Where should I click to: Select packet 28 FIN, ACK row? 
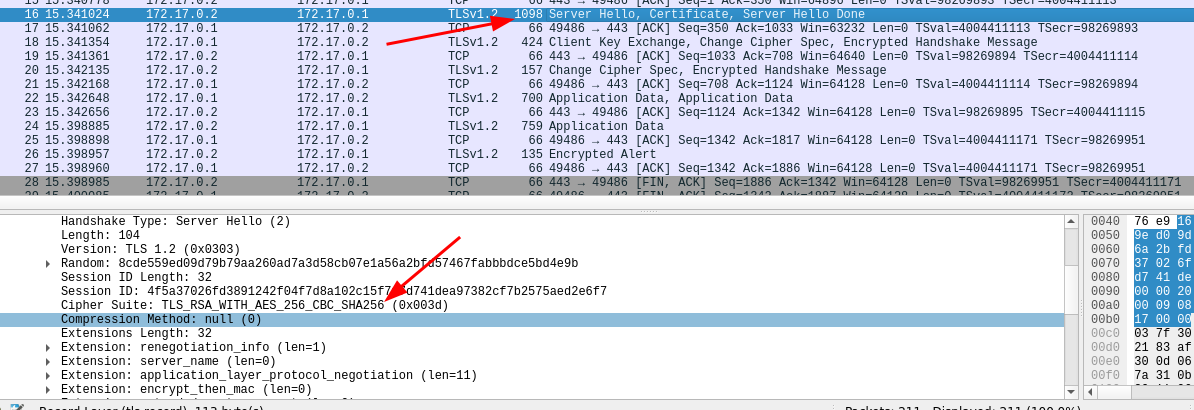[x=600, y=183]
